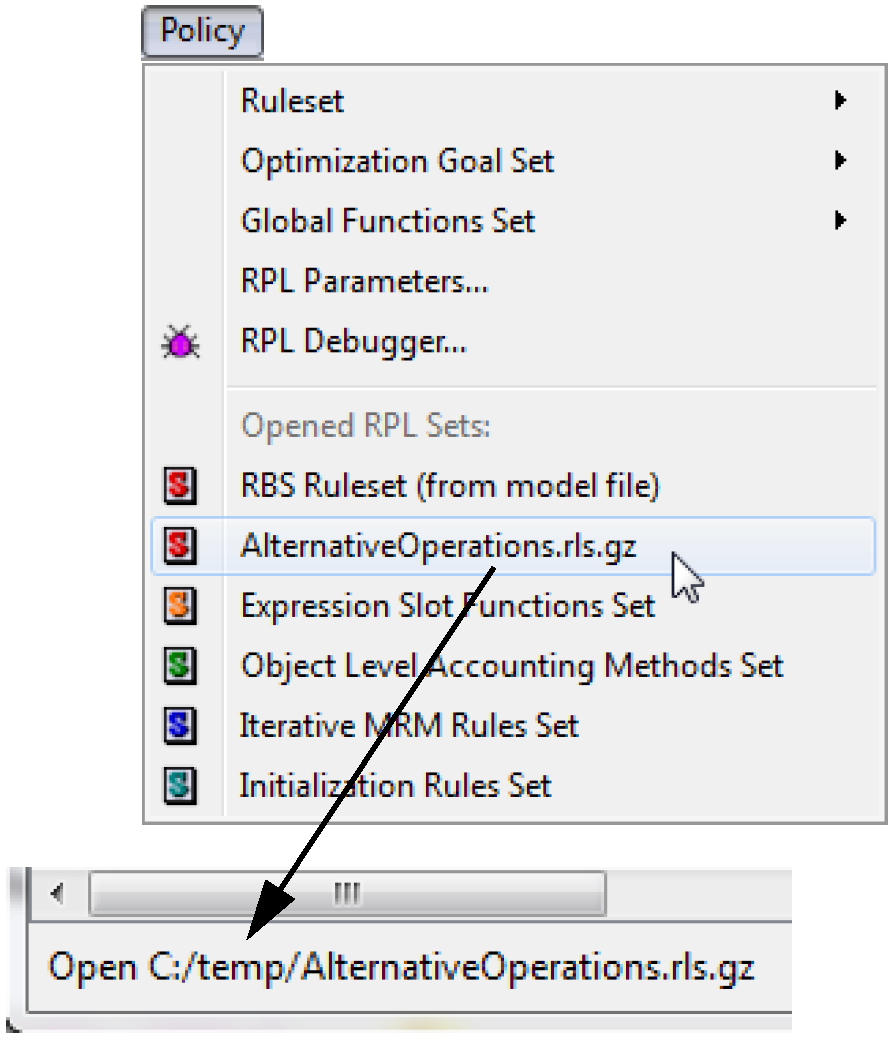The image size is (891, 1046).
Task: Click the orange Expression Slot Functions icon
Action: pyautogui.click(x=179, y=606)
